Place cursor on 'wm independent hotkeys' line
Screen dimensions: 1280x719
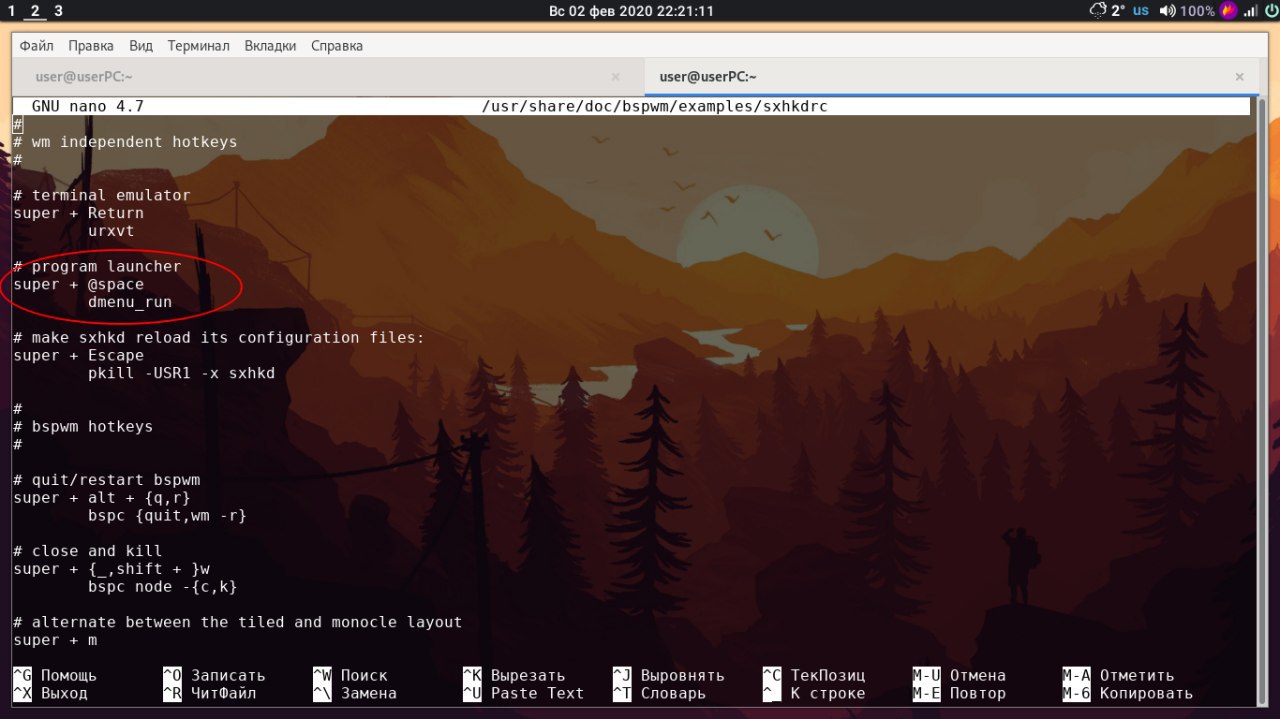click(x=126, y=142)
